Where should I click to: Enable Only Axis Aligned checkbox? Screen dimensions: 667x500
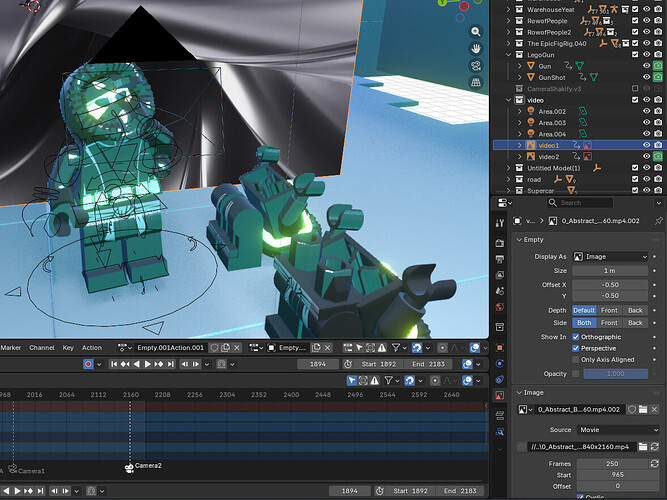point(576,360)
